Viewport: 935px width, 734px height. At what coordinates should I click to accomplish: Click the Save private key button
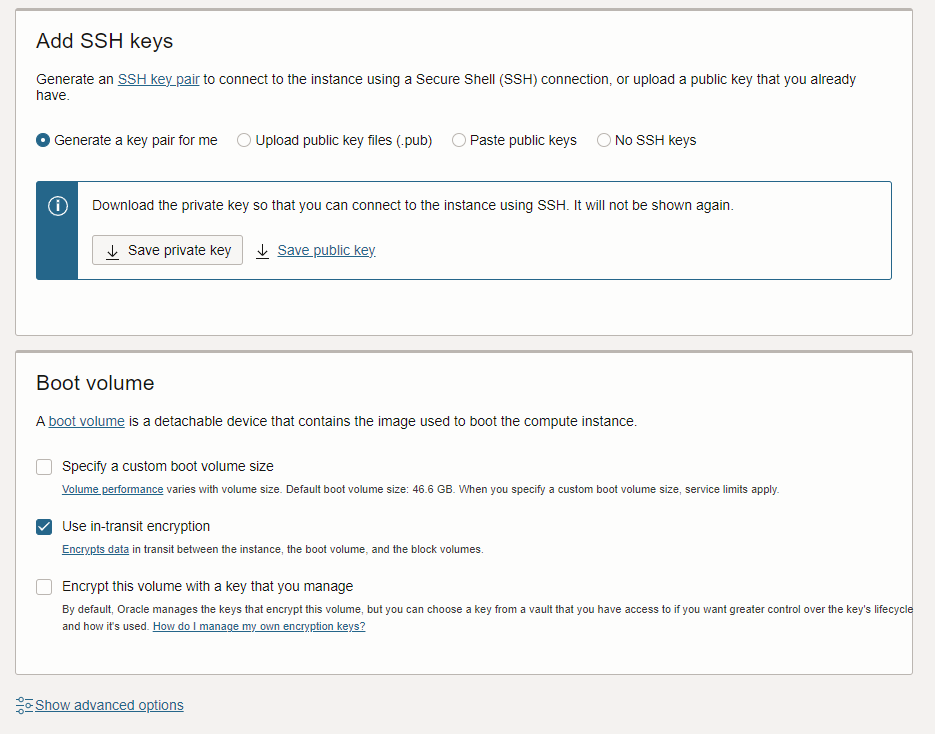[x=167, y=250]
